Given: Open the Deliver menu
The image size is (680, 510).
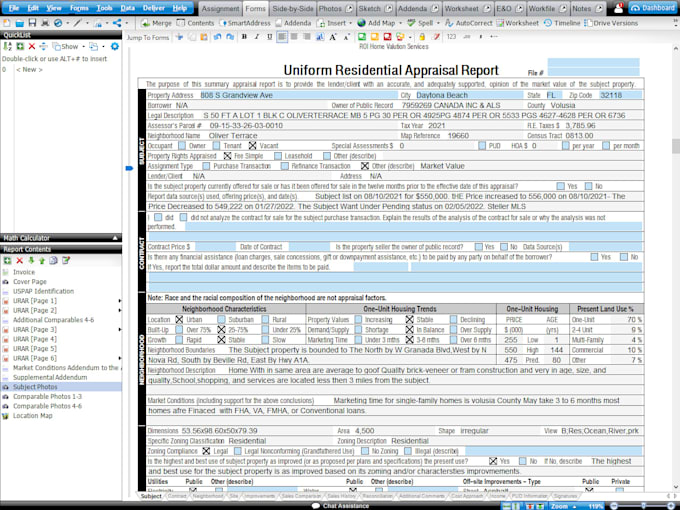Looking at the screenshot, I should [x=154, y=8].
